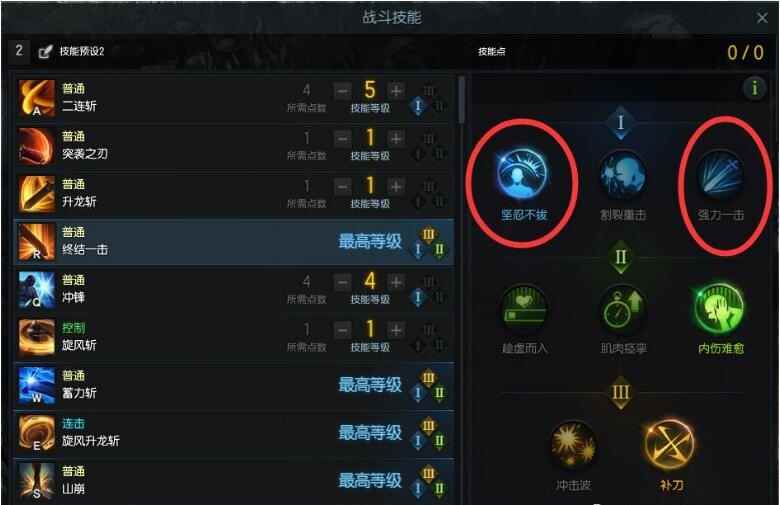Open the green info icon
This screenshot has width=780, height=505.
click(755, 89)
